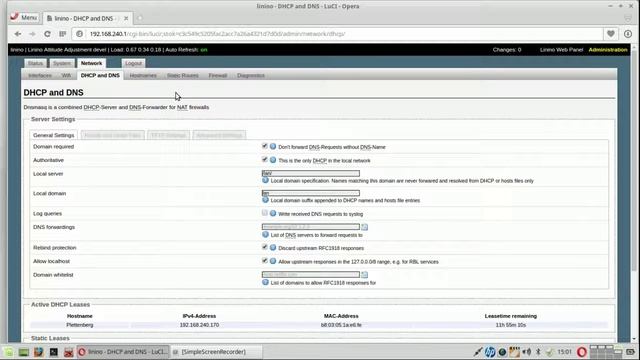Focus the Domain whitelist input field
640x360 pixels.
pos(311,274)
